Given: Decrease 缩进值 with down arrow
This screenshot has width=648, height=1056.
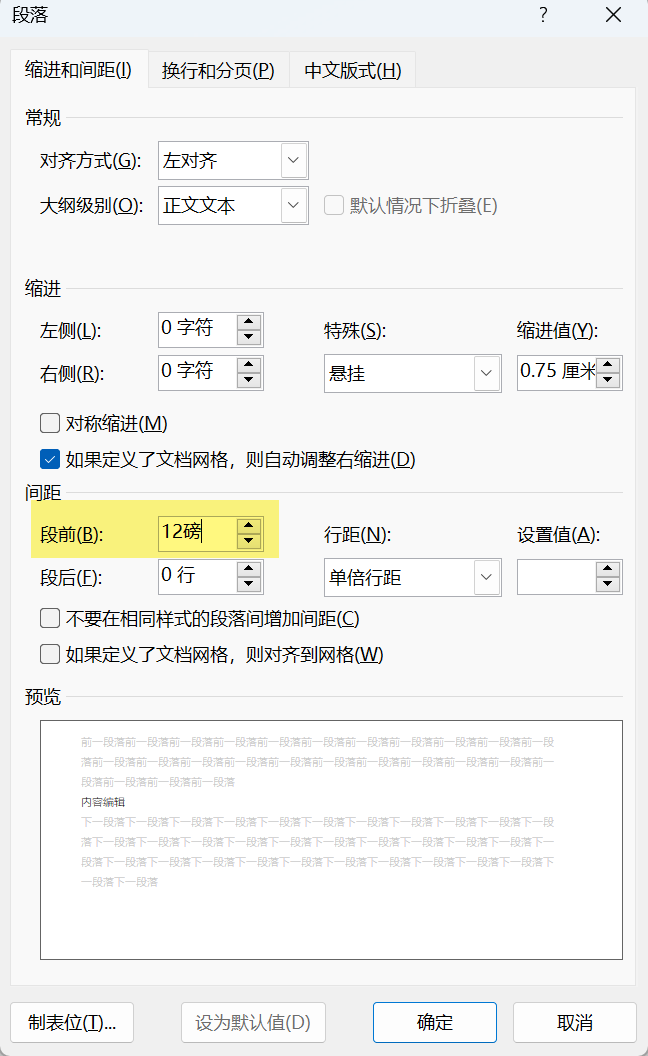Looking at the screenshot, I should [x=608, y=379].
